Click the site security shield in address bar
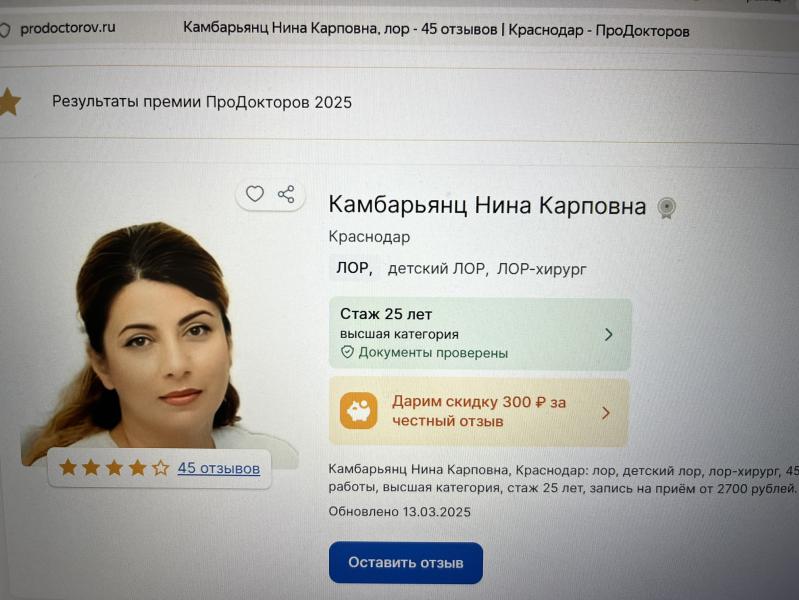The image size is (799, 600). 5,30
